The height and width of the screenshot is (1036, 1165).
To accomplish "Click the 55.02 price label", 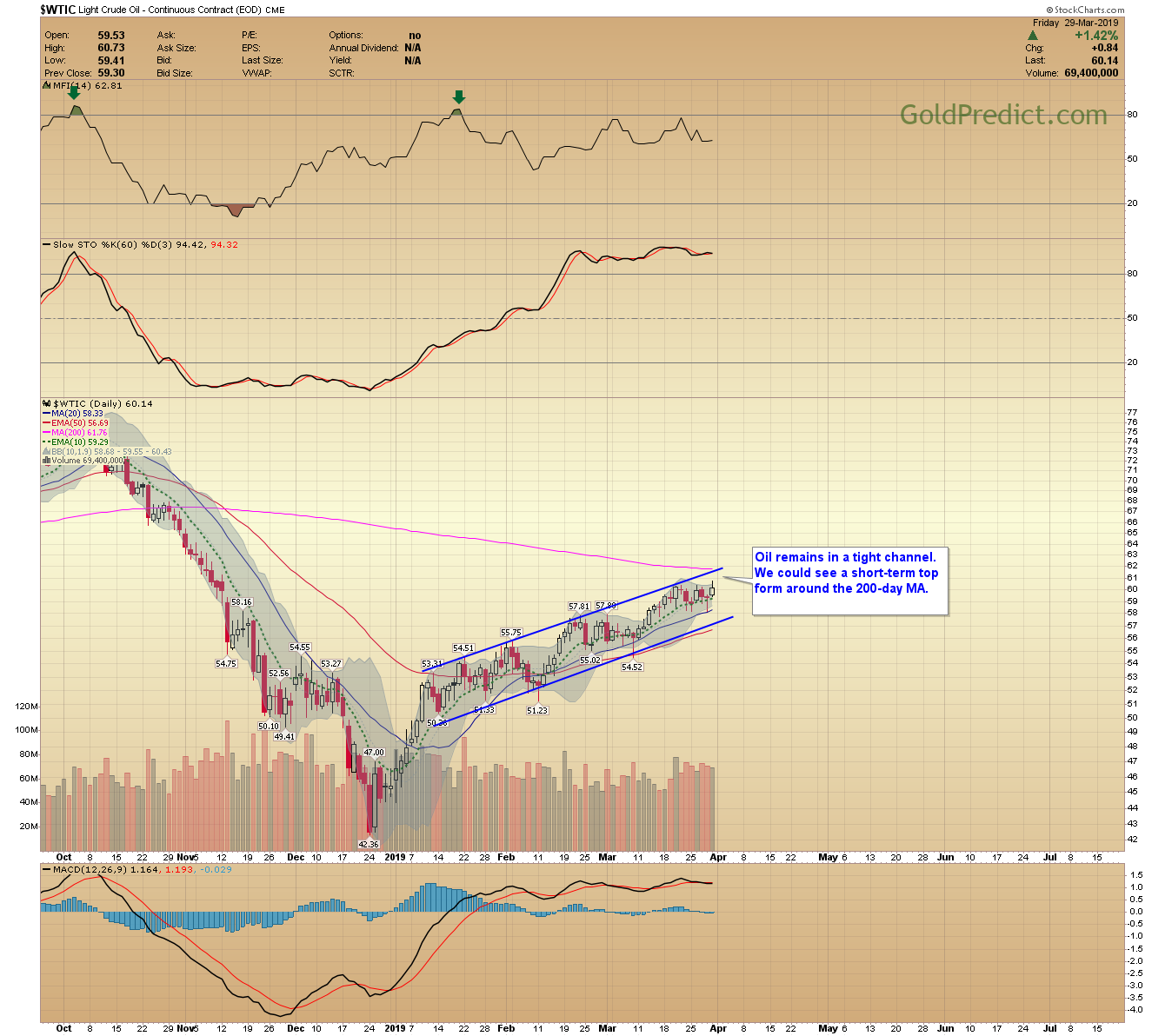I will pos(590,661).
